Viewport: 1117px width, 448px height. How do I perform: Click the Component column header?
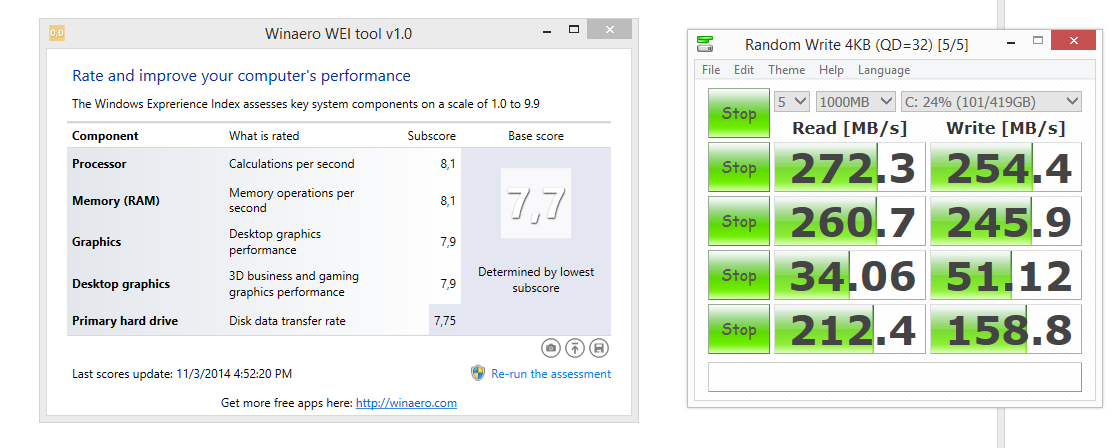[x=105, y=136]
